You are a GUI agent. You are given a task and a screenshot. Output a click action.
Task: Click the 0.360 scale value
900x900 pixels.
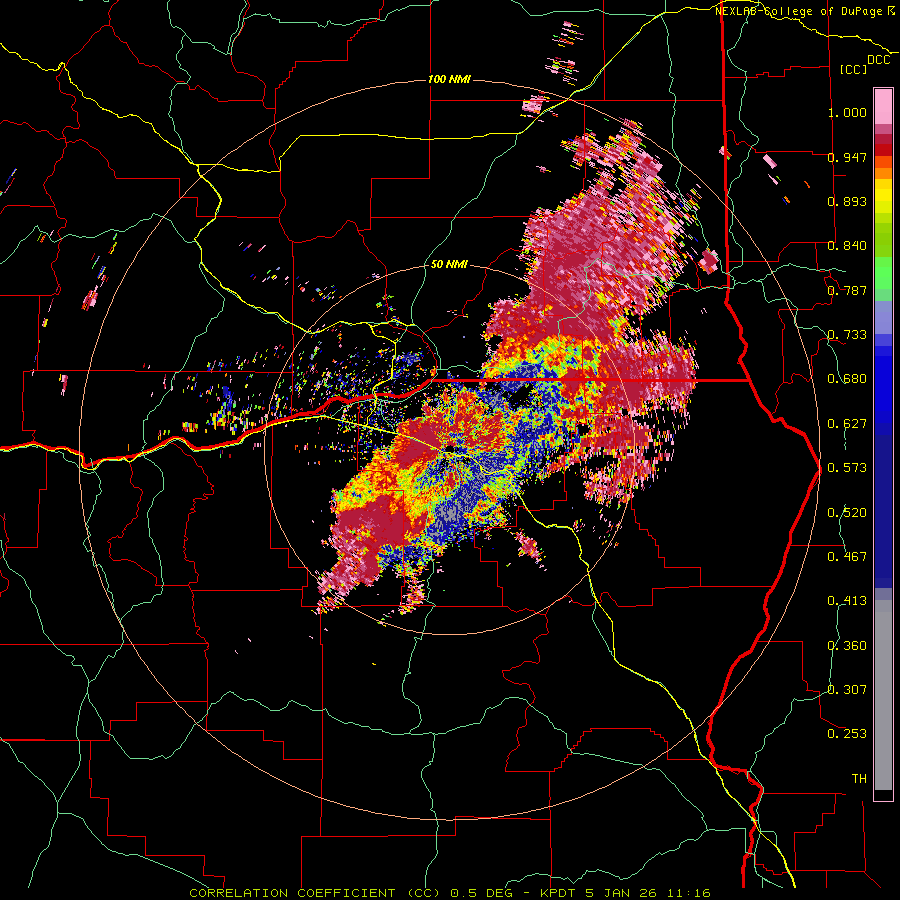point(847,646)
